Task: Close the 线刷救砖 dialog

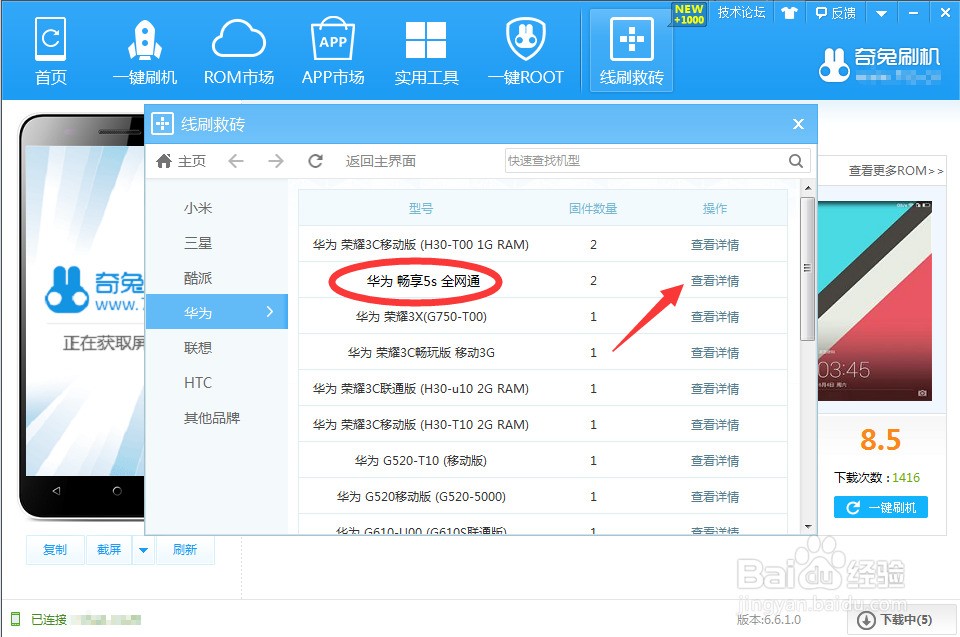Action: click(x=798, y=124)
